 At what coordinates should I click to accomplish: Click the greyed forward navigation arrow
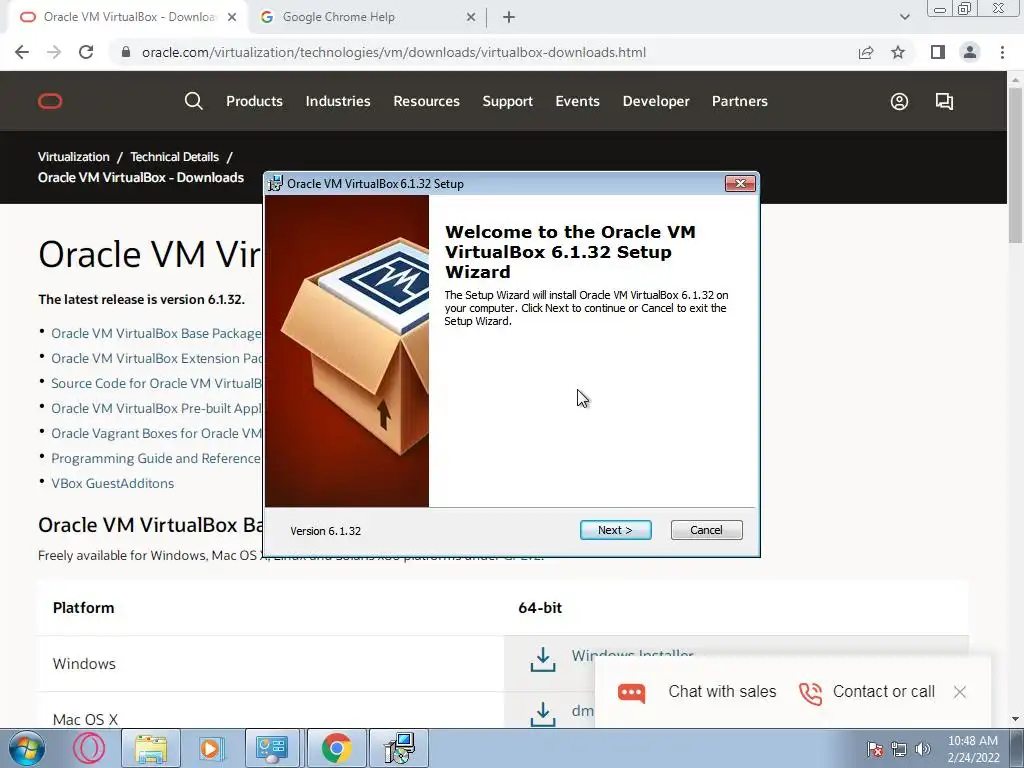[x=54, y=52]
